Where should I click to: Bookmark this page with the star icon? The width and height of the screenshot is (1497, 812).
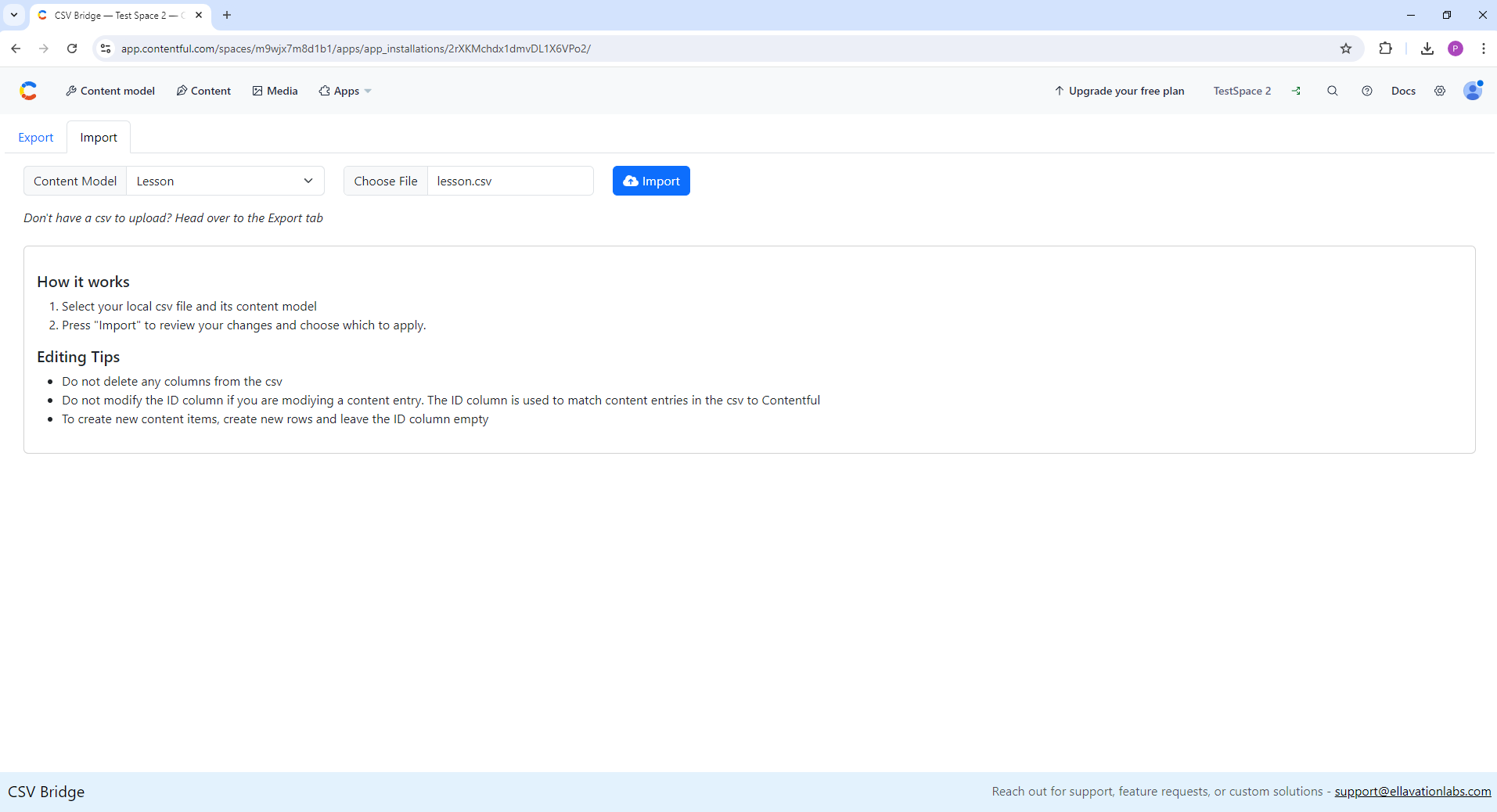[1346, 49]
